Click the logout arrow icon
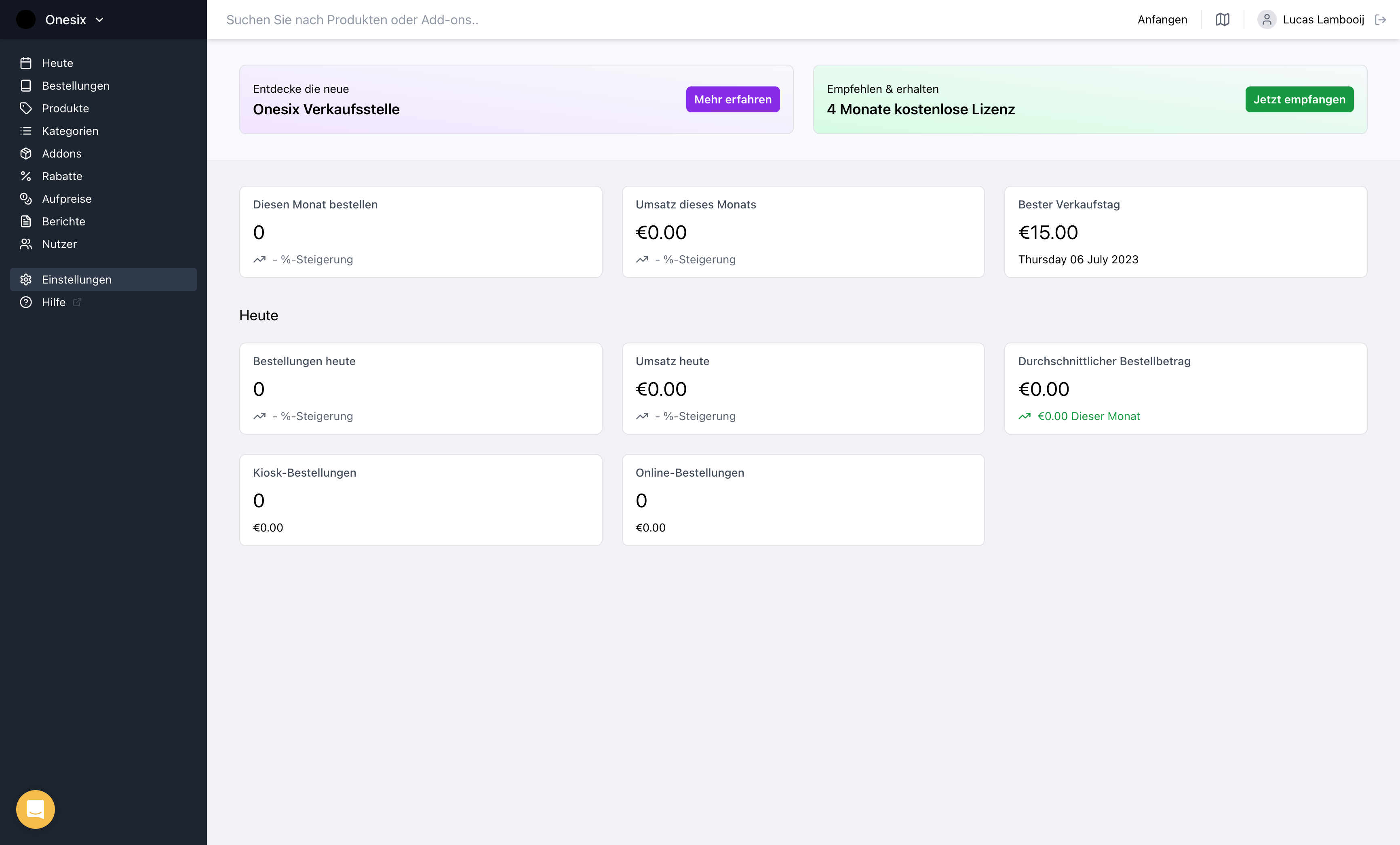Image resolution: width=1400 pixels, height=845 pixels. 1380,20
